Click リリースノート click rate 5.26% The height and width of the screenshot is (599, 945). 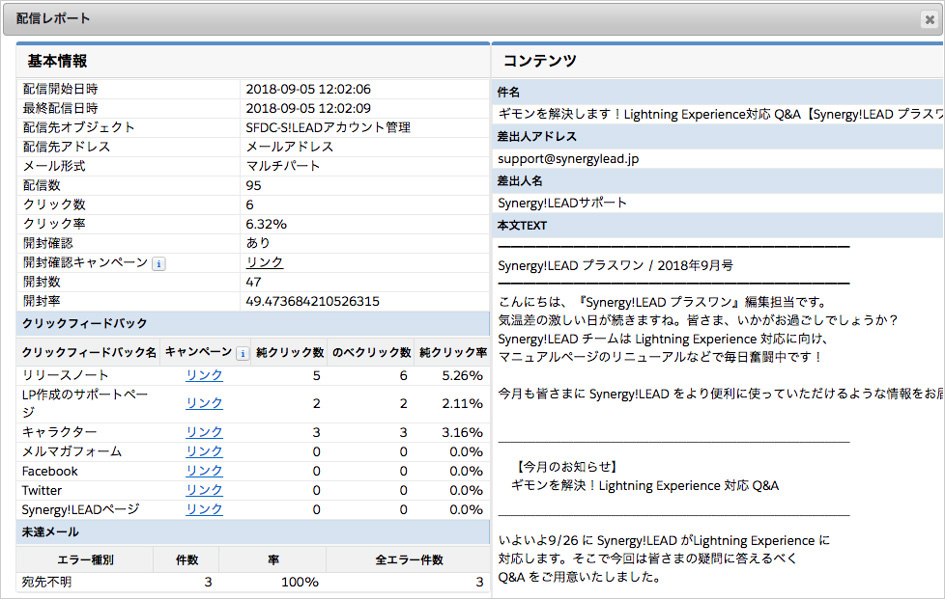pos(462,375)
